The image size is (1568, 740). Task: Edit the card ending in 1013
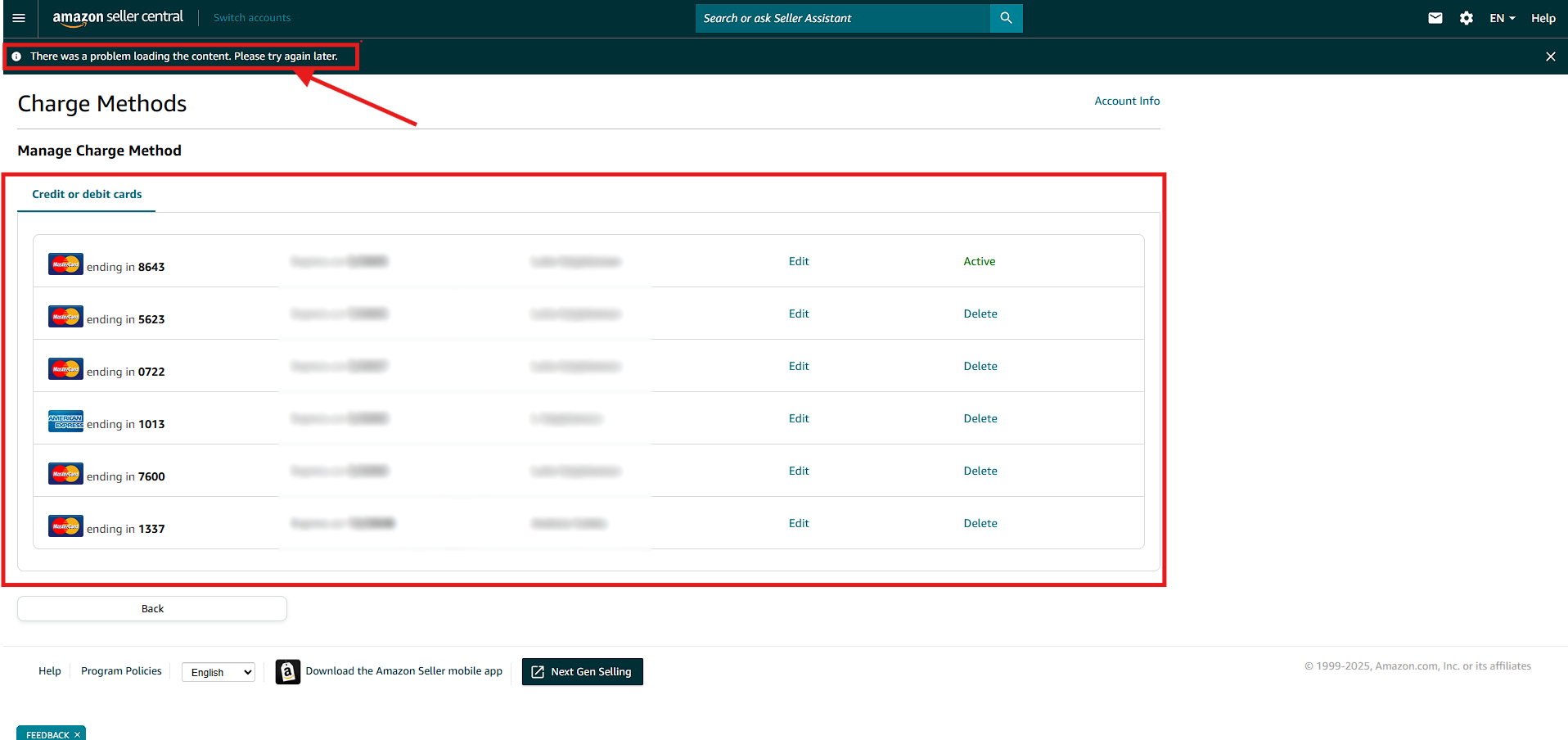pos(799,418)
